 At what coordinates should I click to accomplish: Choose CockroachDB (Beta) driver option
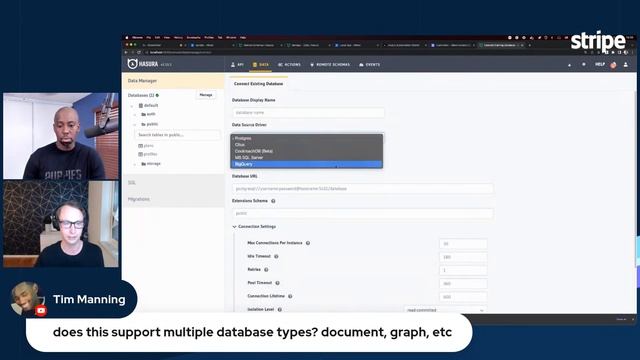click(x=307, y=151)
